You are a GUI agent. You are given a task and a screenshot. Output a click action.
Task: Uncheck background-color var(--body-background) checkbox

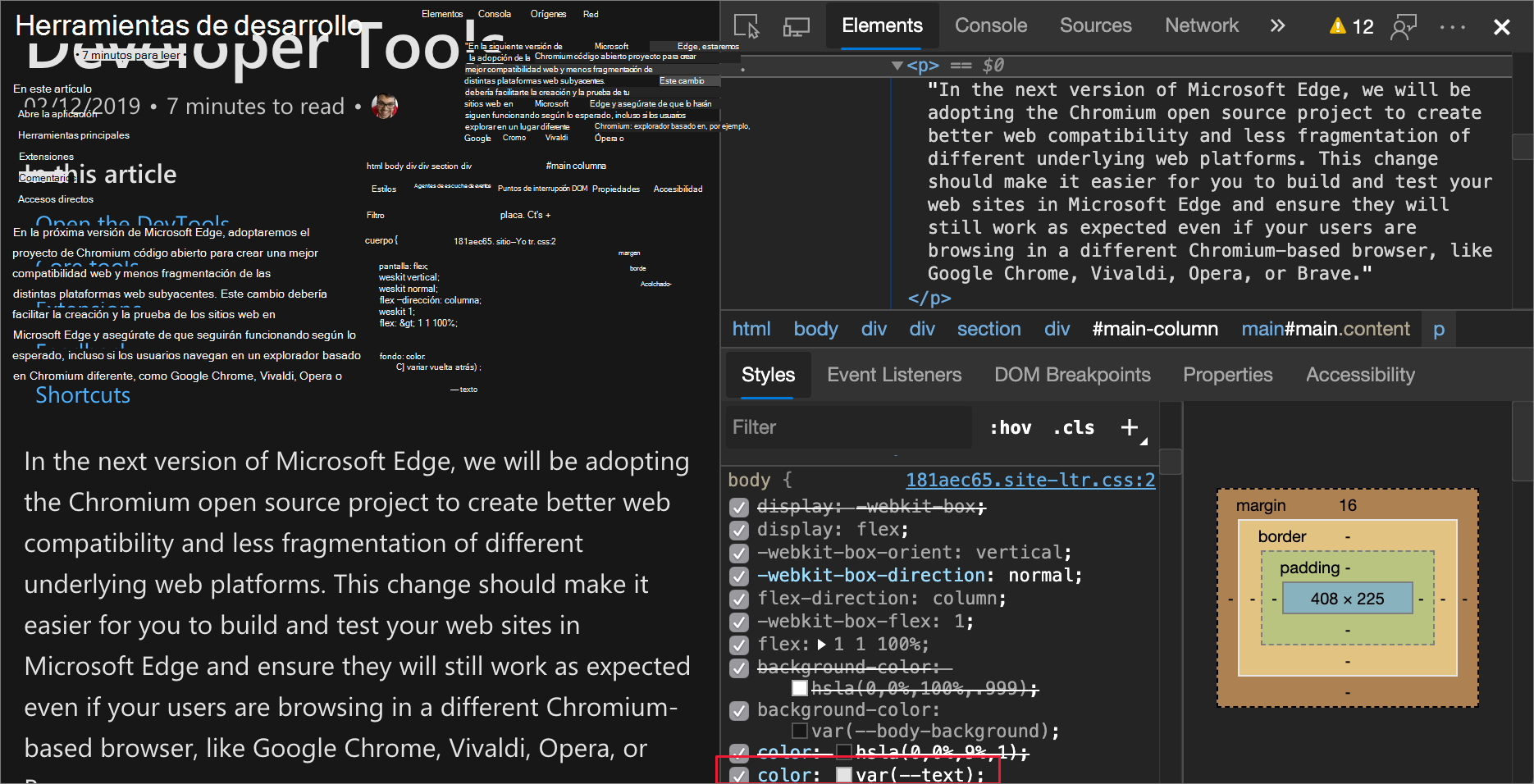739,711
